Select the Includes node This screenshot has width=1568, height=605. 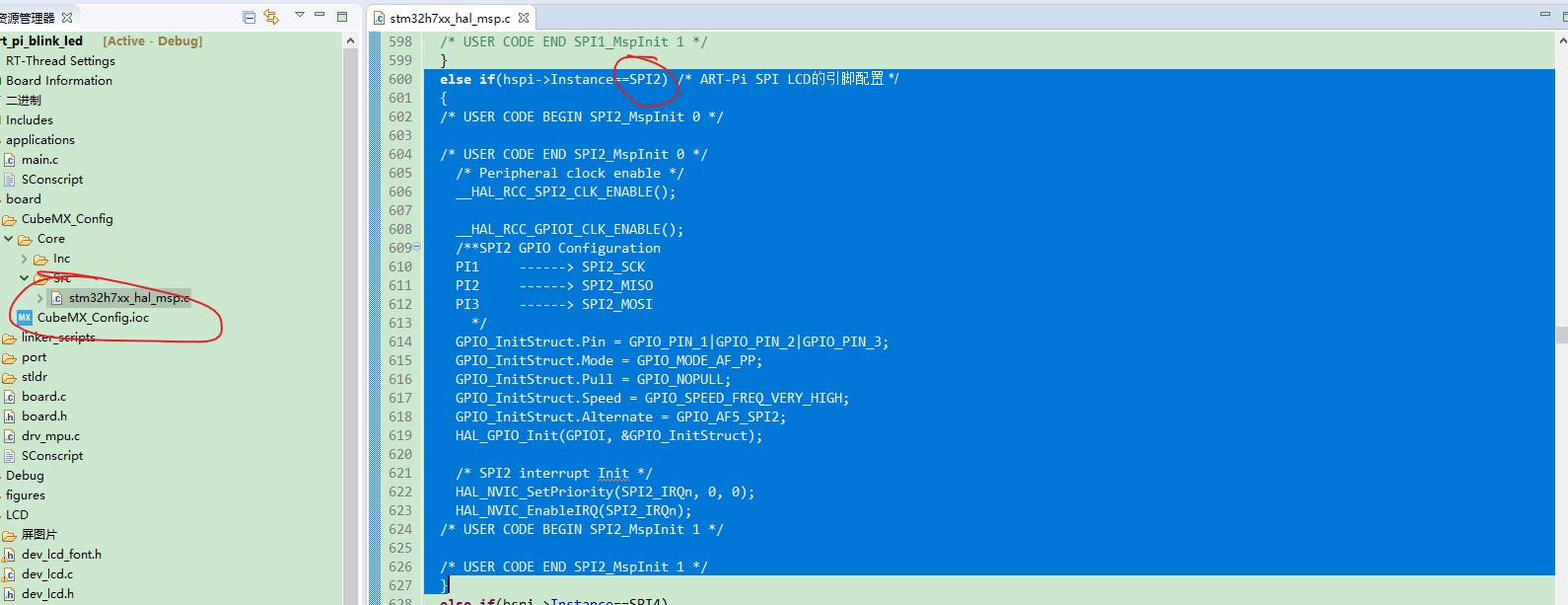[30, 119]
